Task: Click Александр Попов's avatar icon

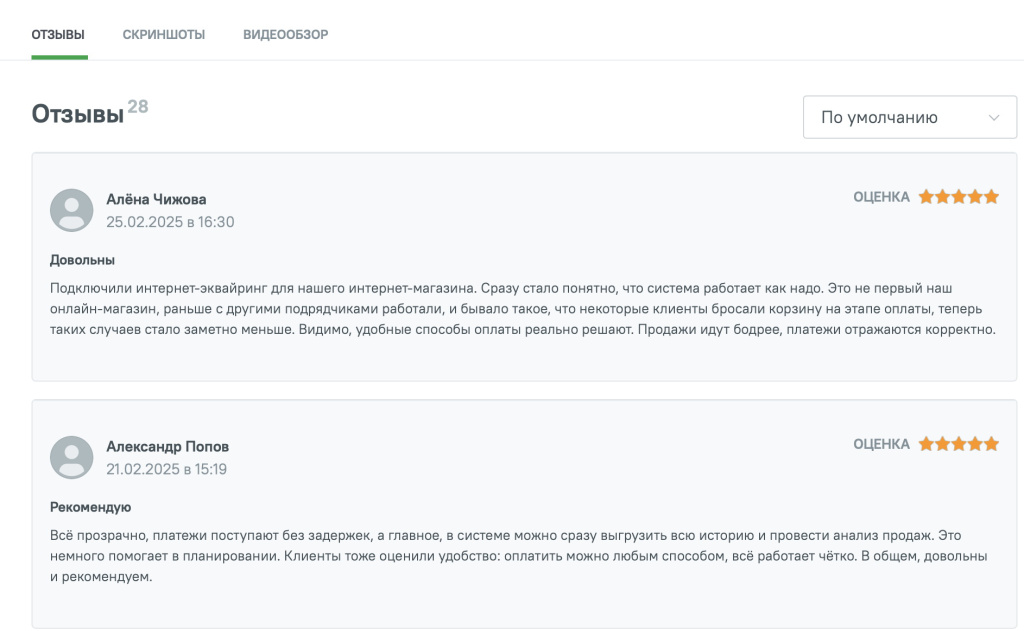Action: (x=72, y=457)
